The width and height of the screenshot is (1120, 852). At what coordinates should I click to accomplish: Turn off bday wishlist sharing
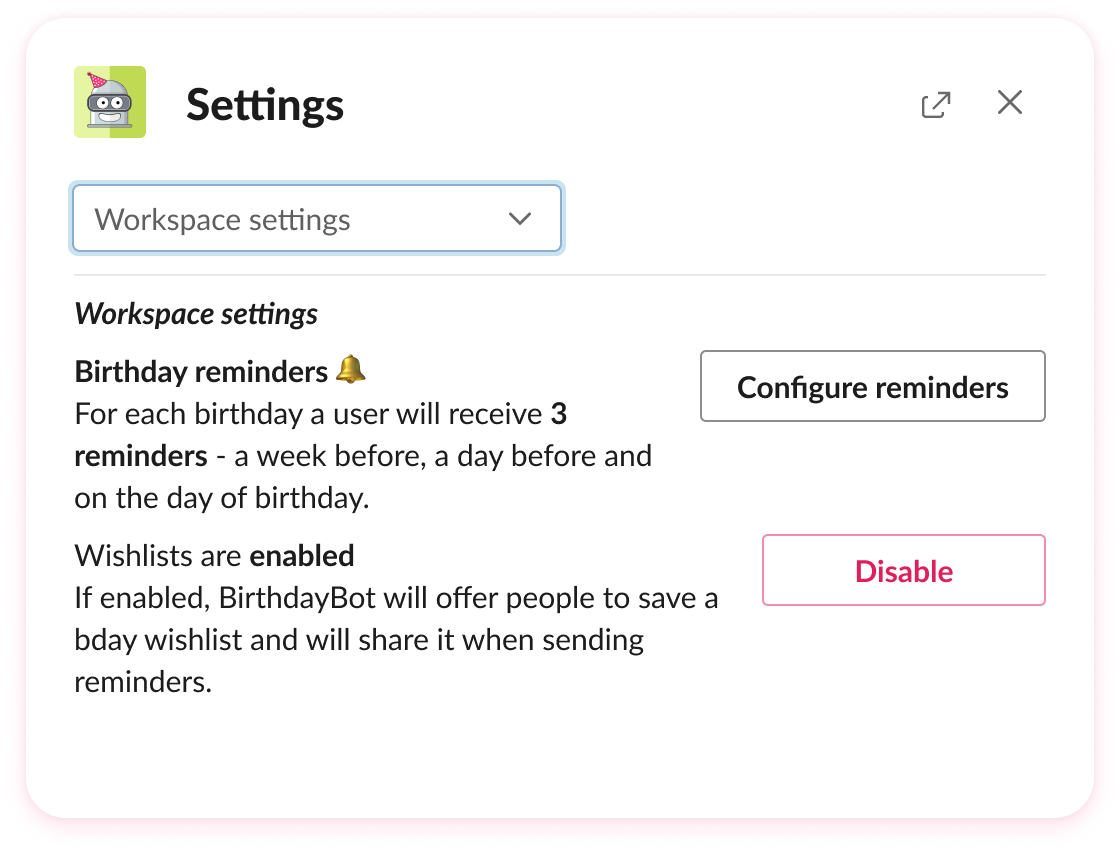(x=902, y=570)
